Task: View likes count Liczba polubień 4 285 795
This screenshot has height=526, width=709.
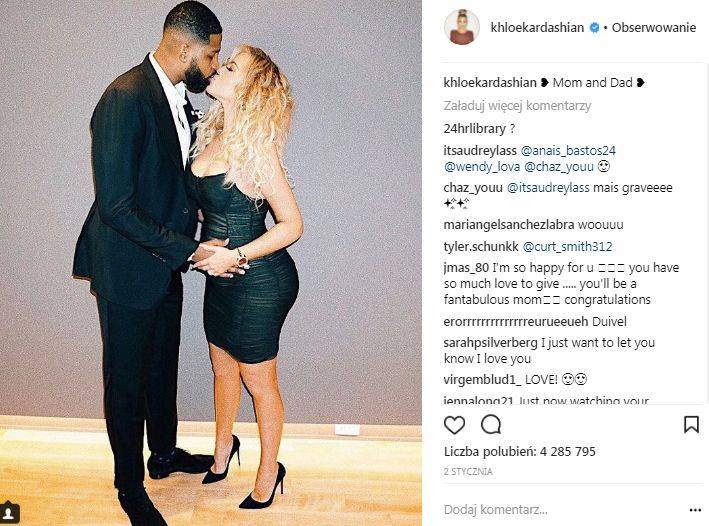Action: [x=520, y=451]
